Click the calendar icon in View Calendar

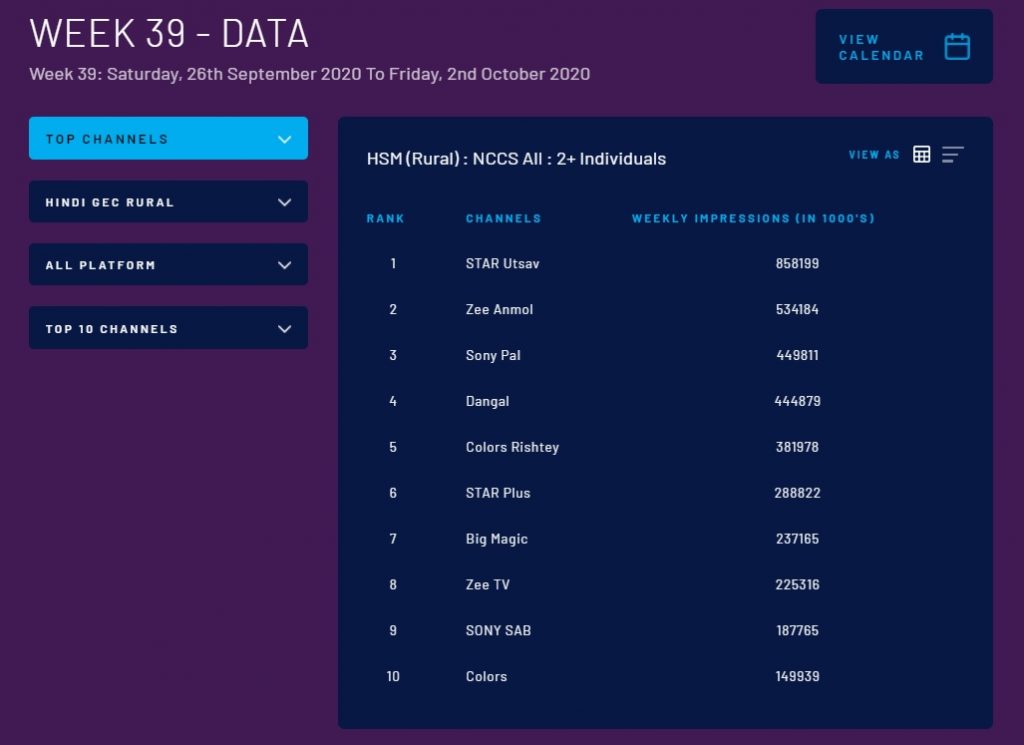[957, 47]
